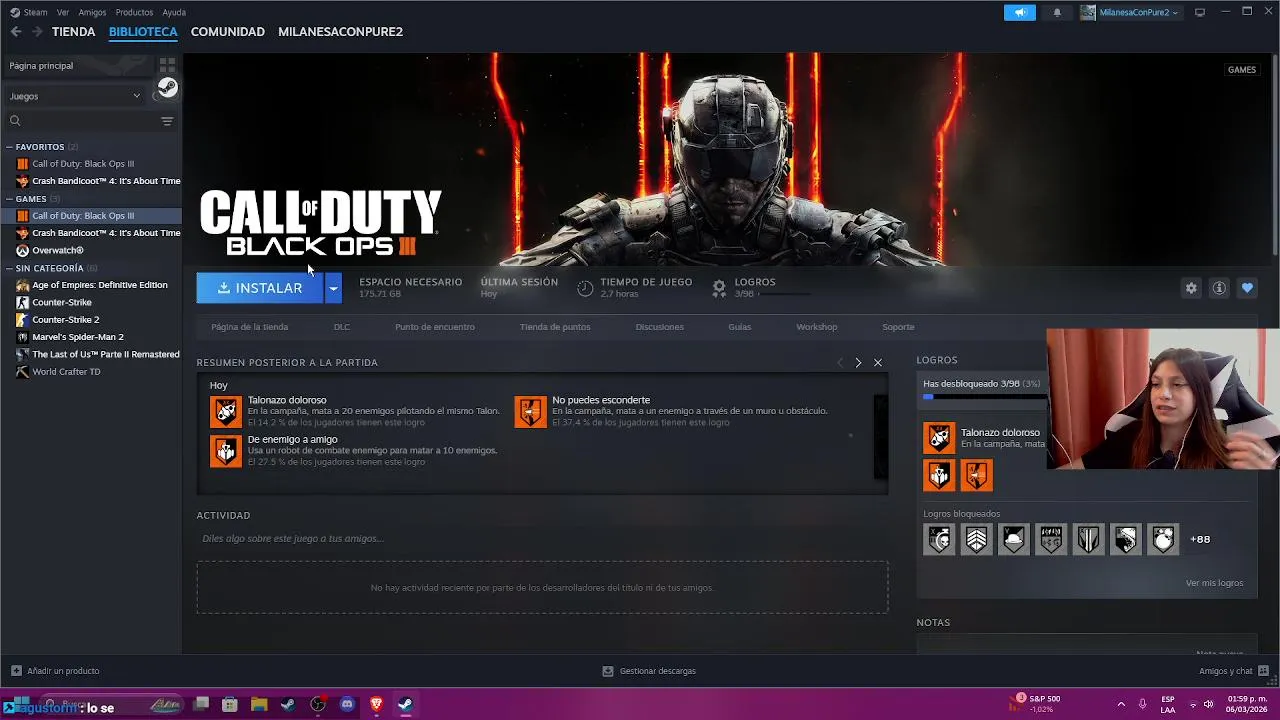Click the MilanesaConPure2 profile avatar
Viewport: 1280px width, 720px height.
(1088, 12)
